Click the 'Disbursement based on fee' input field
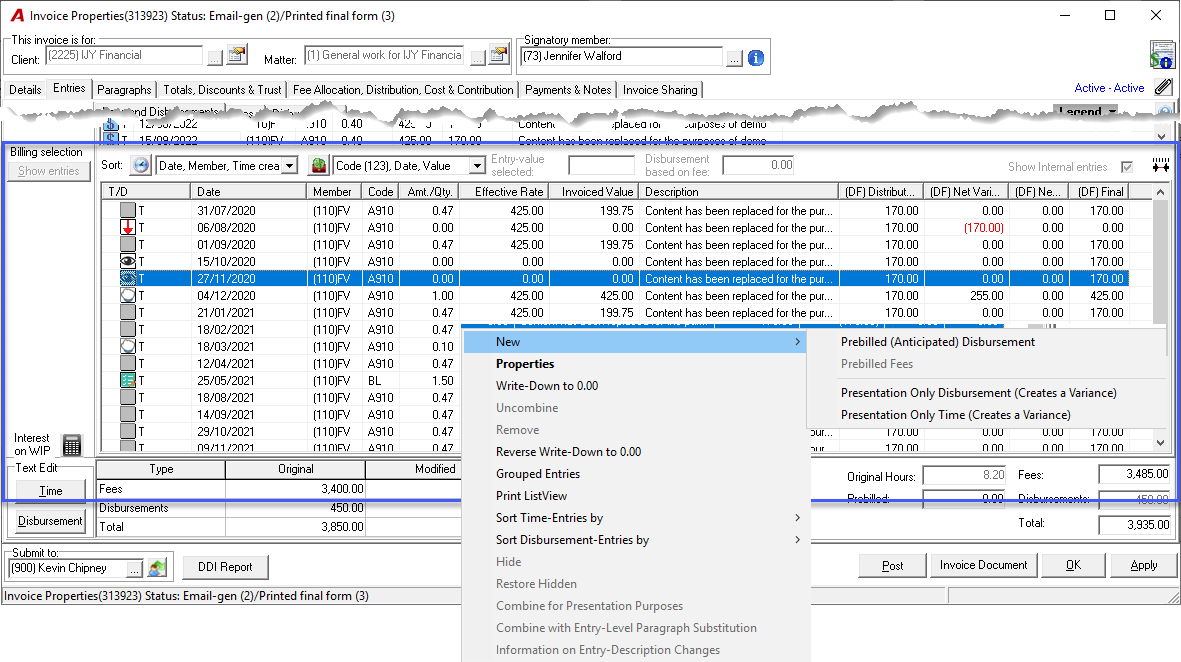This screenshot has height=662, width=1181. (x=758, y=165)
